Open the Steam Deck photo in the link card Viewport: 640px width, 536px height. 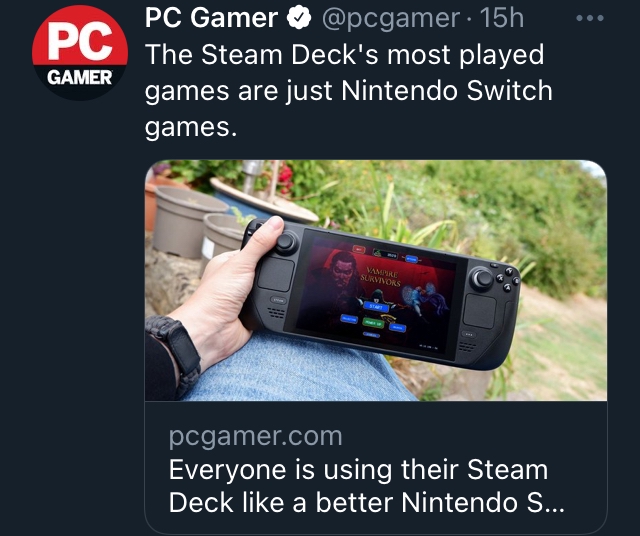coord(376,280)
